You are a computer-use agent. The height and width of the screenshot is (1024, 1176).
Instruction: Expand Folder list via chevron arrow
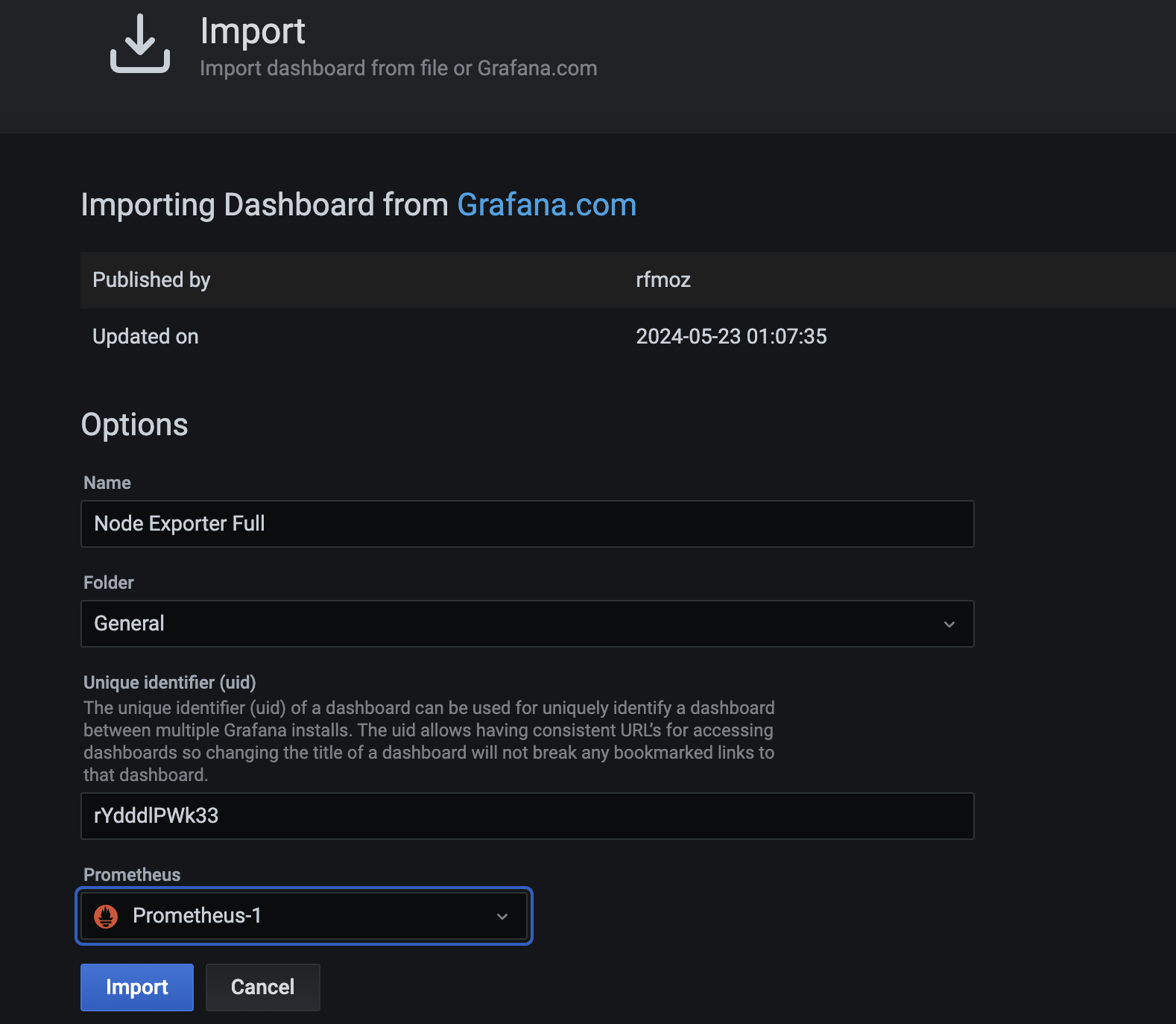pos(949,625)
